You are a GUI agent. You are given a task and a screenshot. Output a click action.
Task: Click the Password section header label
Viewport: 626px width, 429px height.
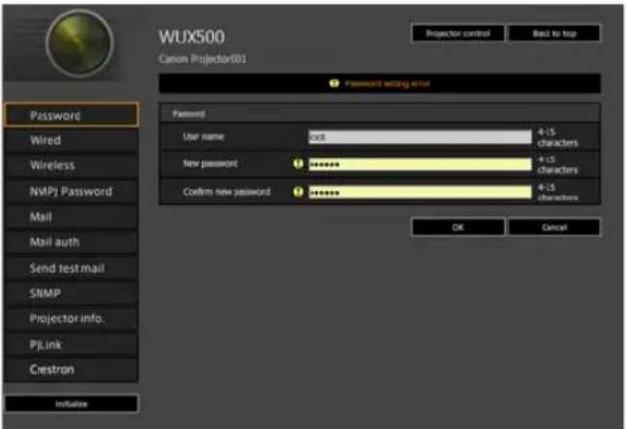[188, 114]
